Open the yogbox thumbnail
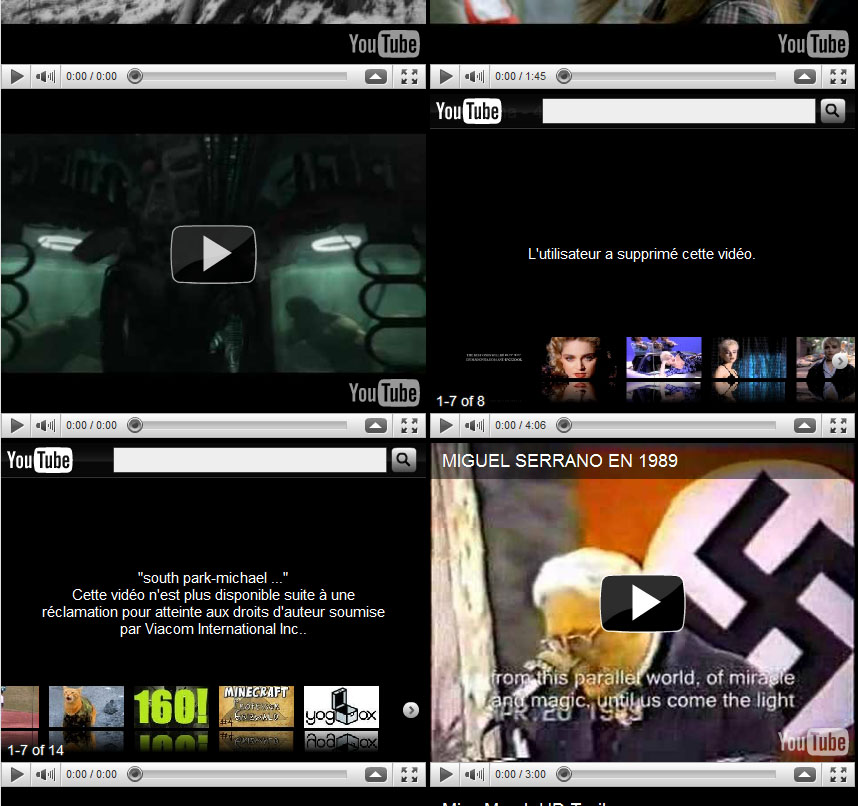Image resolution: width=858 pixels, height=806 pixels. pos(341,707)
